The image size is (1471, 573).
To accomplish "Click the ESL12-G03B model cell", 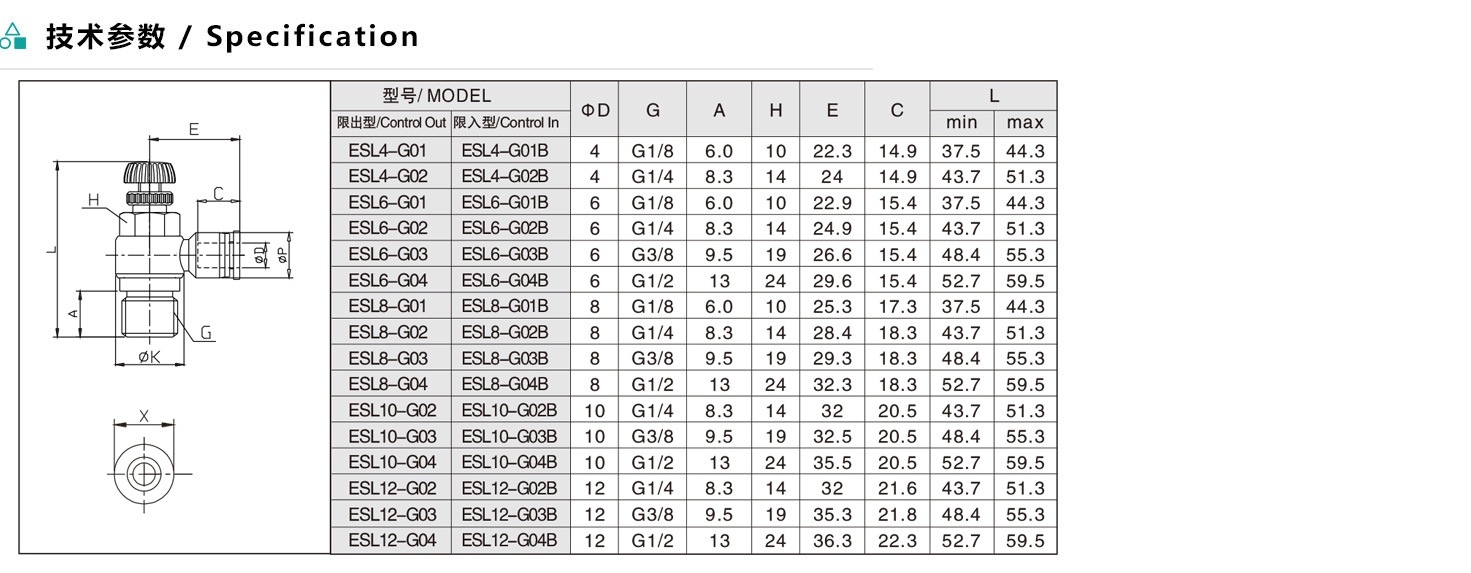I will [x=509, y=514].
